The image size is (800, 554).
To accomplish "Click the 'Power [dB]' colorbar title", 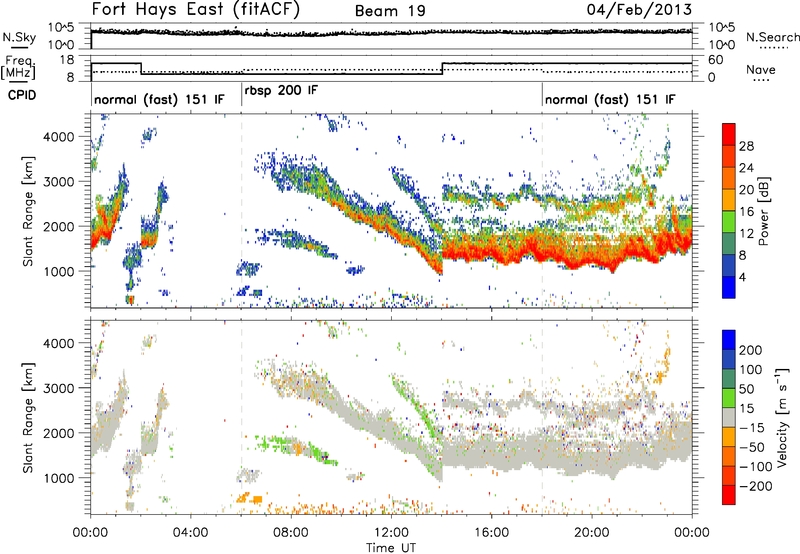I will 763,211.
